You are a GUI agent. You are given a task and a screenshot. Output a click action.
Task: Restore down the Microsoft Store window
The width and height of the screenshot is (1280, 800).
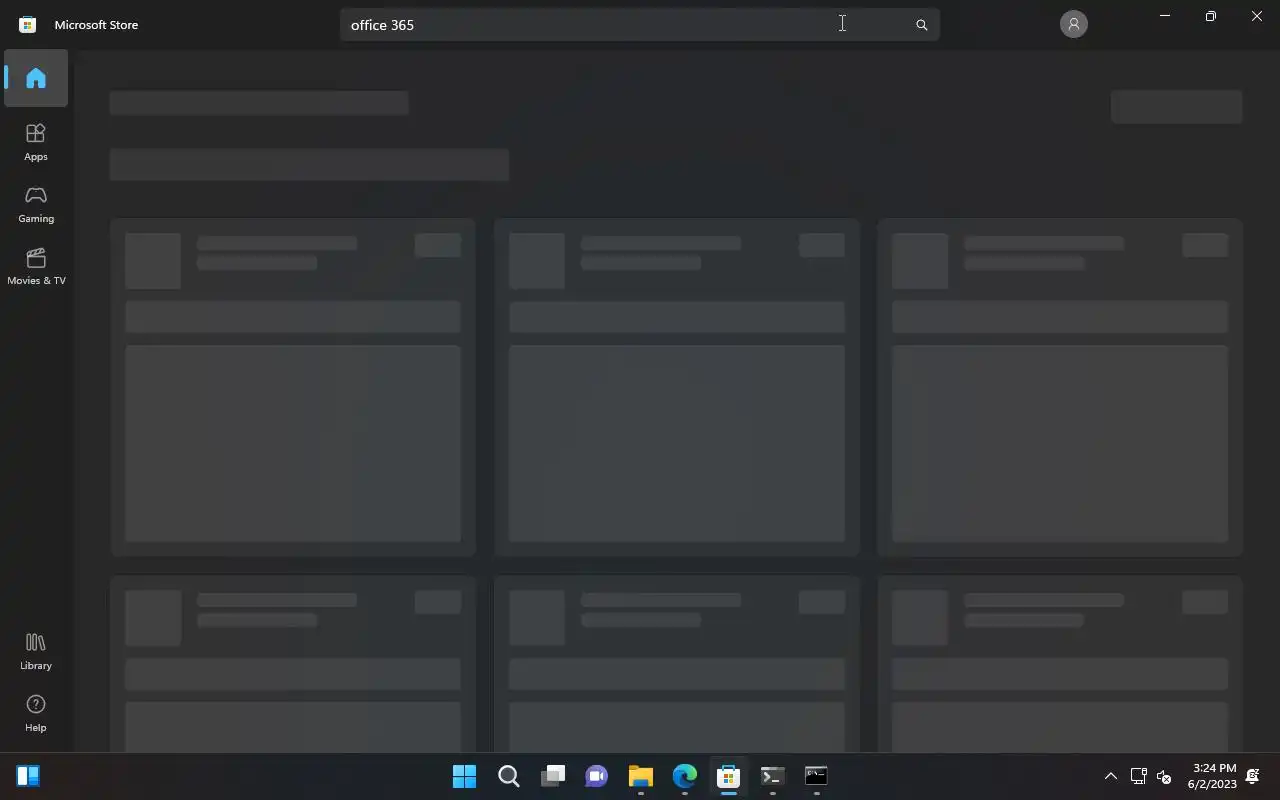point(1211,16)
